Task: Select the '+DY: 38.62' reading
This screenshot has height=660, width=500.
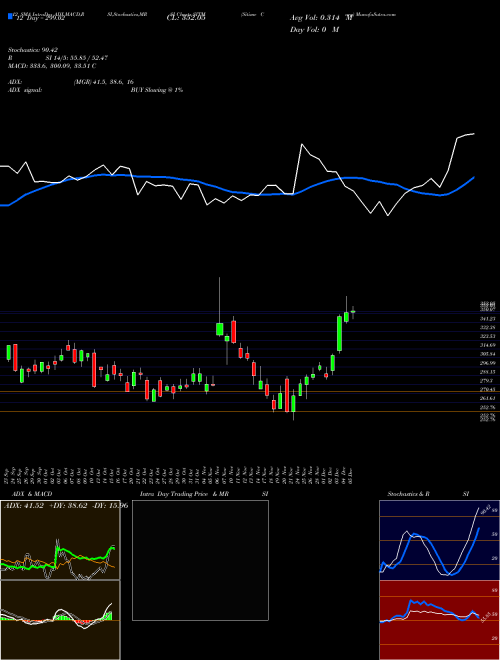Action: tap(69, 505)
